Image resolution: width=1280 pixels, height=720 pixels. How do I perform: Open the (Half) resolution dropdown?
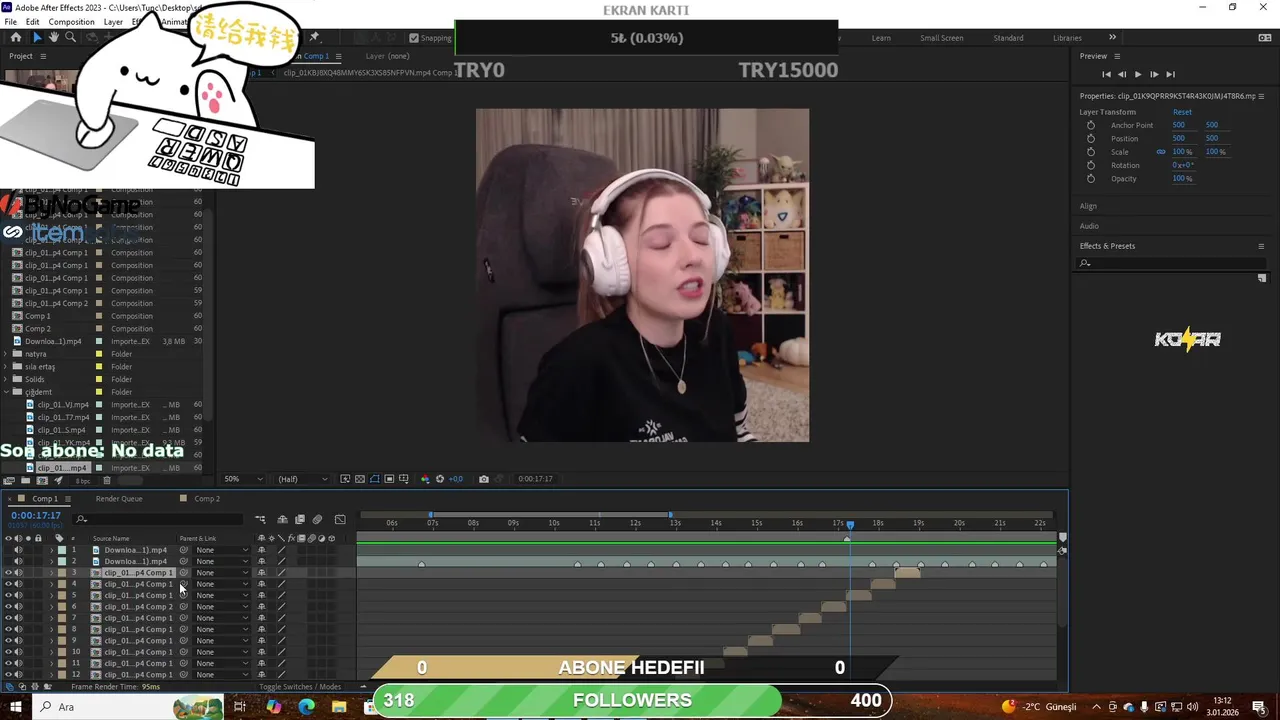302,479
